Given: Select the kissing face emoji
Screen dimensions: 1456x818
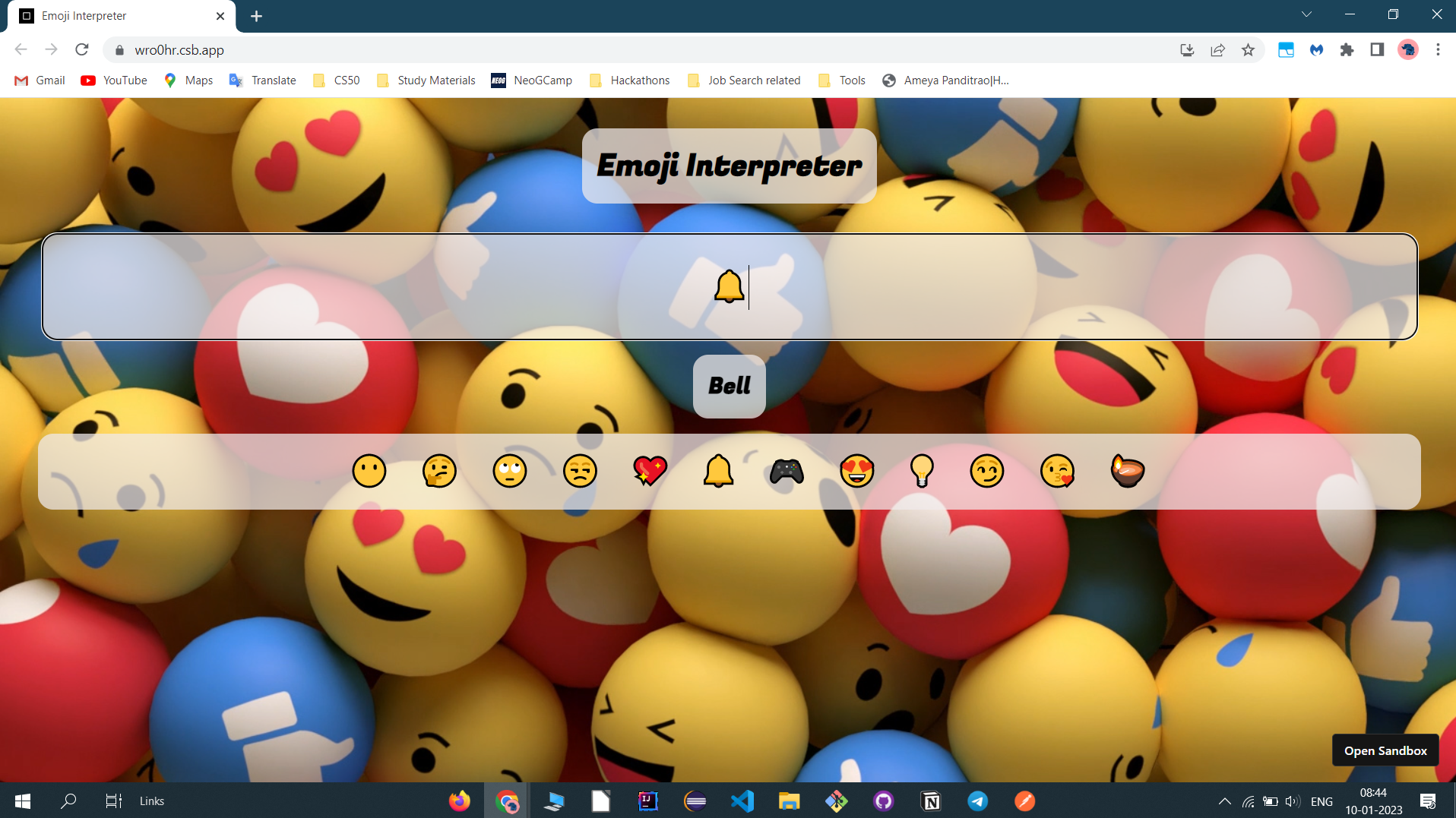Looking at the screenshot, I should 1058,471.
